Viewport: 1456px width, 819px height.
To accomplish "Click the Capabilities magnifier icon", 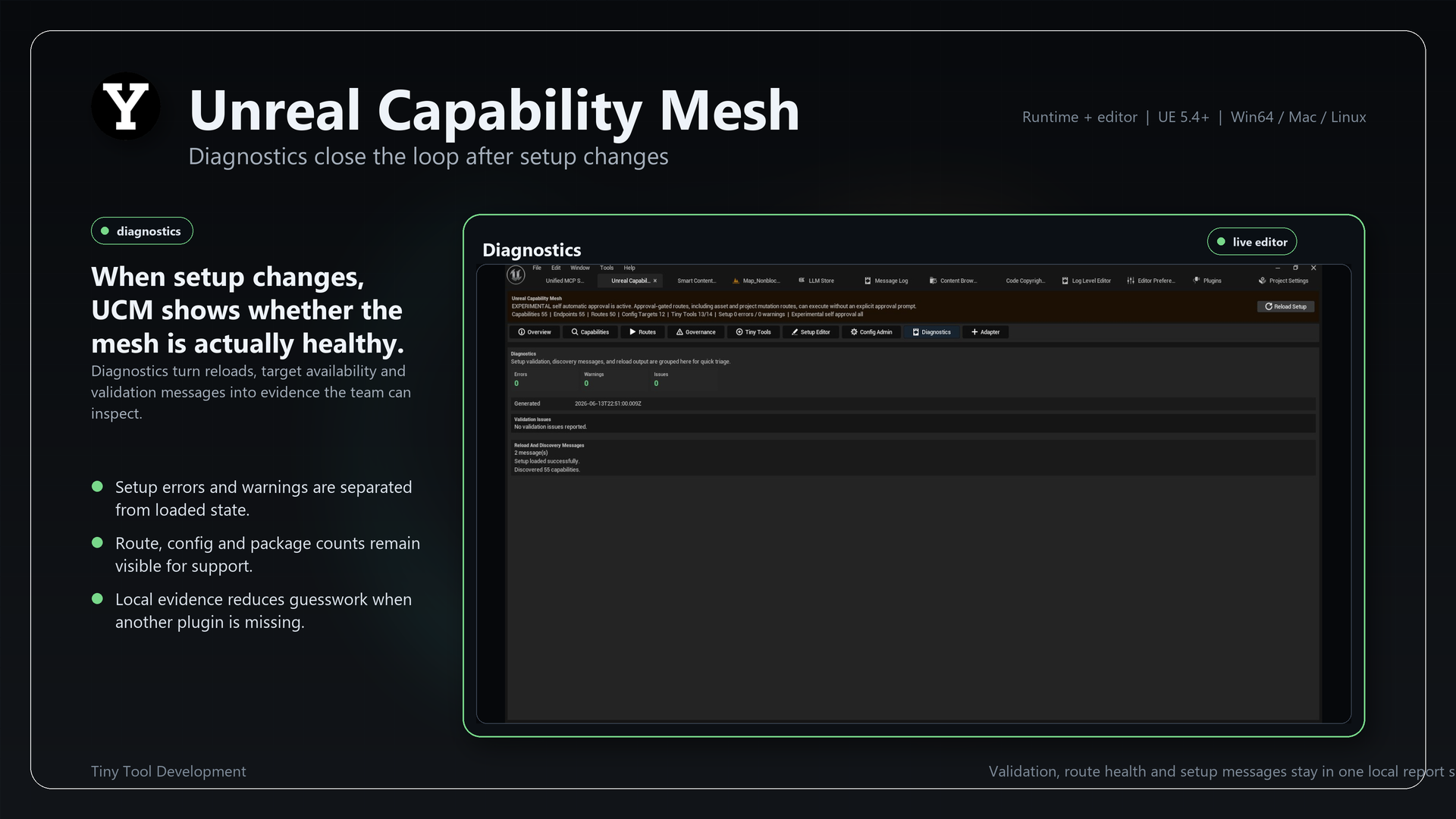I will pos(575,332).
